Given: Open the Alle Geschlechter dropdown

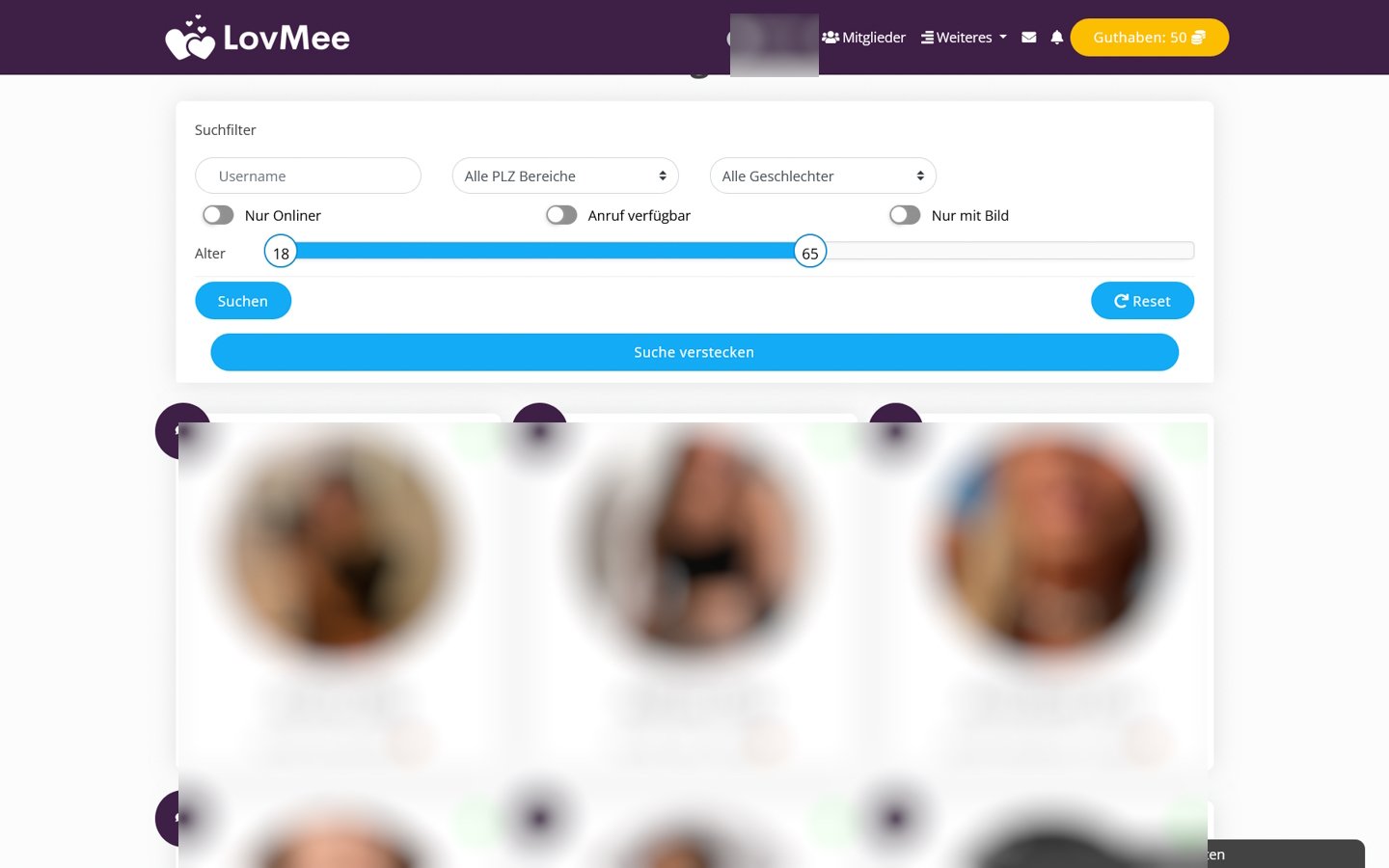Looking at the screenshot, I should 823,176.
